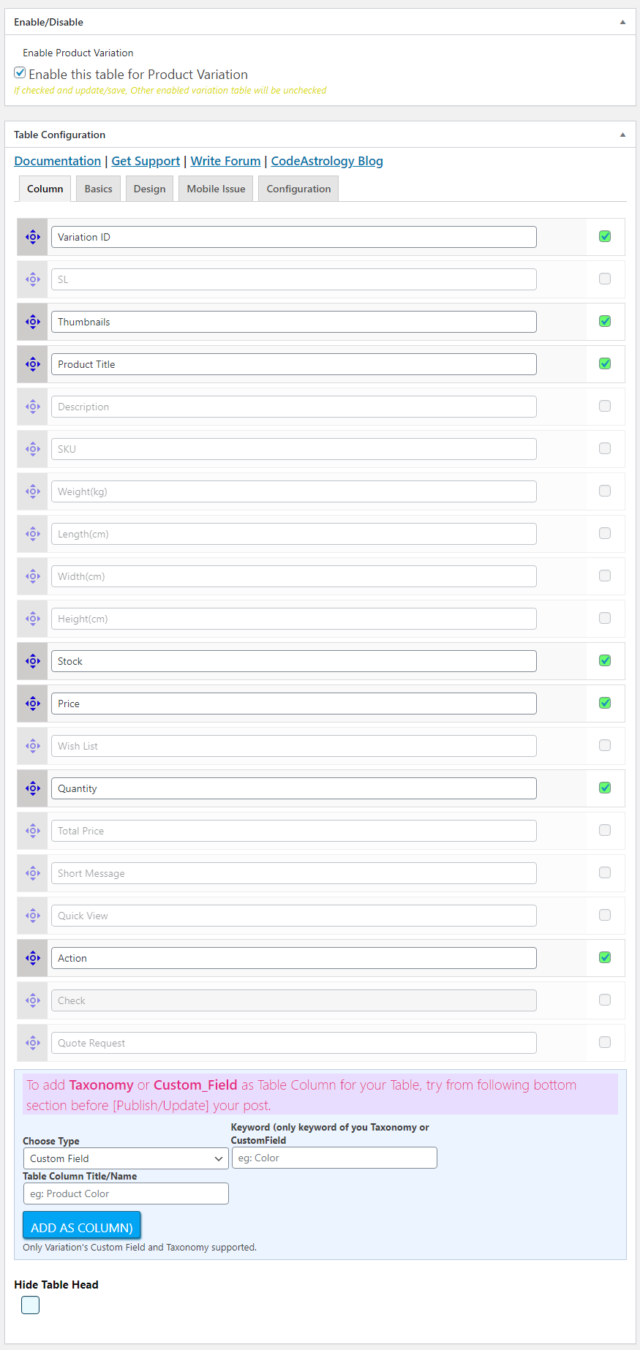
Task: Click the Table Column Title/Name field
Action: point(126,1193)
